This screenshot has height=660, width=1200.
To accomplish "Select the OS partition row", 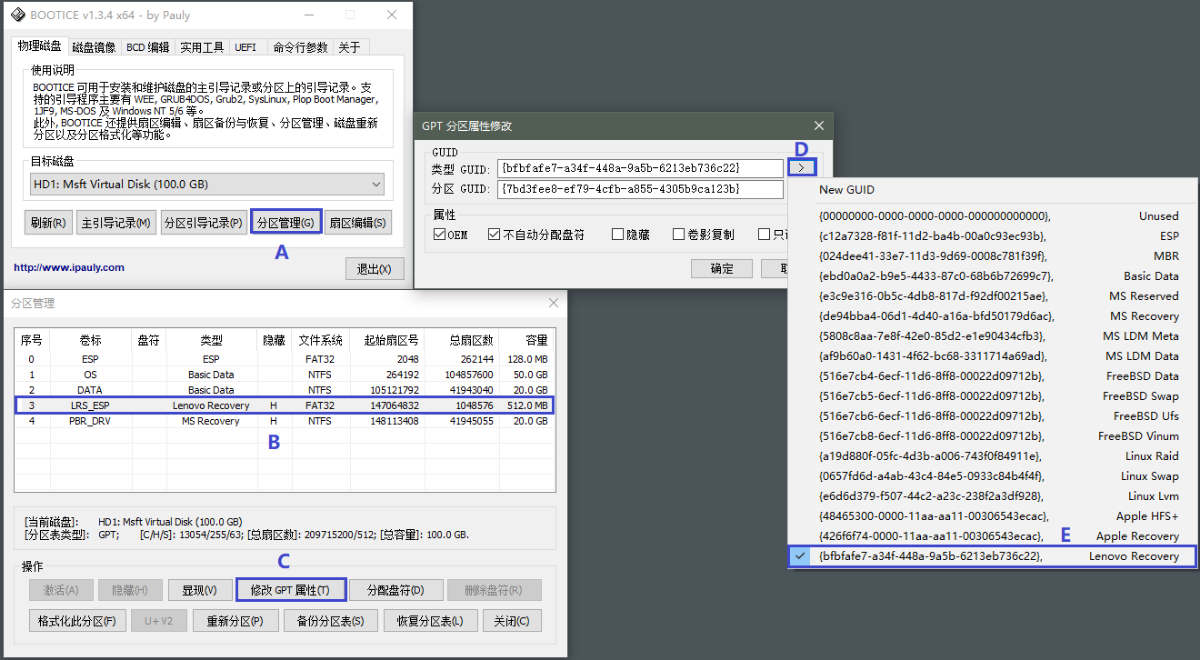I will [x=285, y=374].
